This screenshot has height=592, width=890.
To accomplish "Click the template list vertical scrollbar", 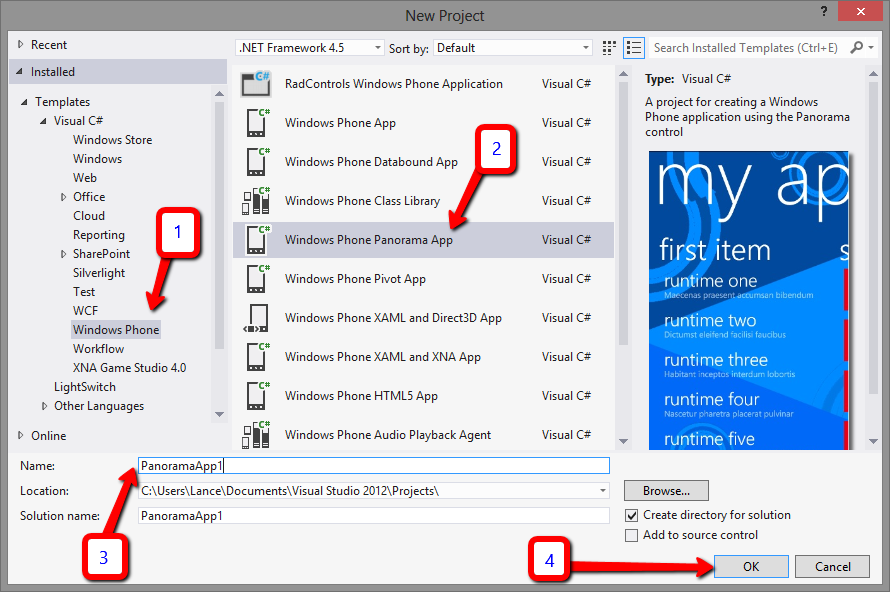I will pyautogui.click(x=624, y=250).
